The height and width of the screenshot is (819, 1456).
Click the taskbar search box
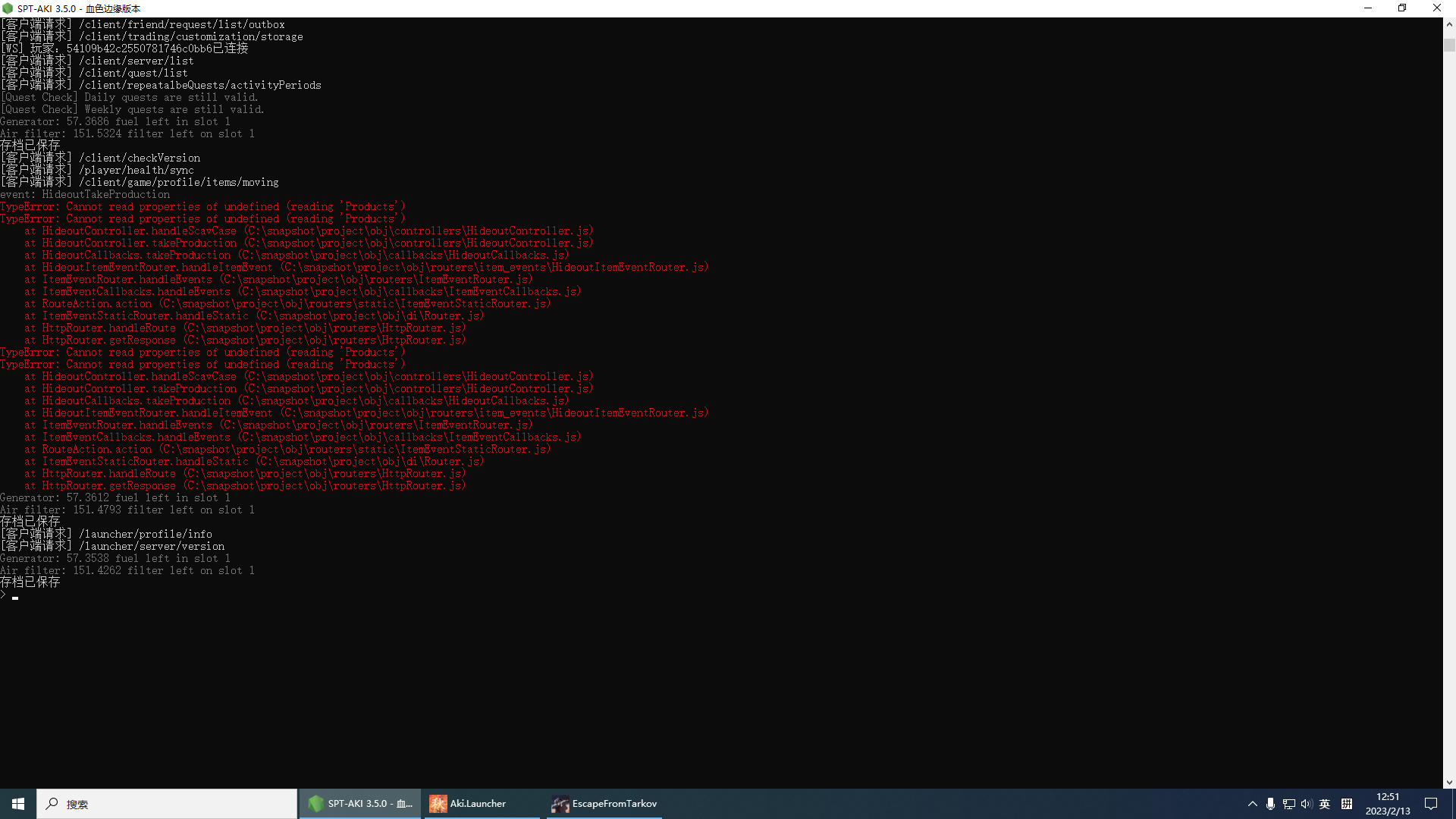(167, 804)
